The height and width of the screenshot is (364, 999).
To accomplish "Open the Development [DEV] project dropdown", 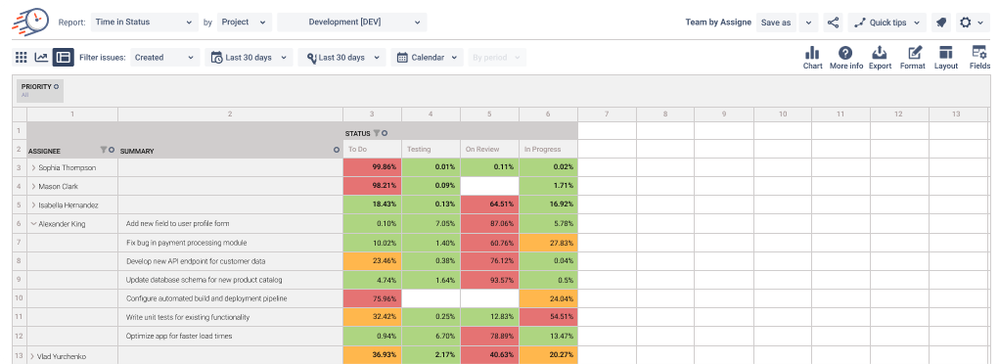I will [x=352, y=22].
